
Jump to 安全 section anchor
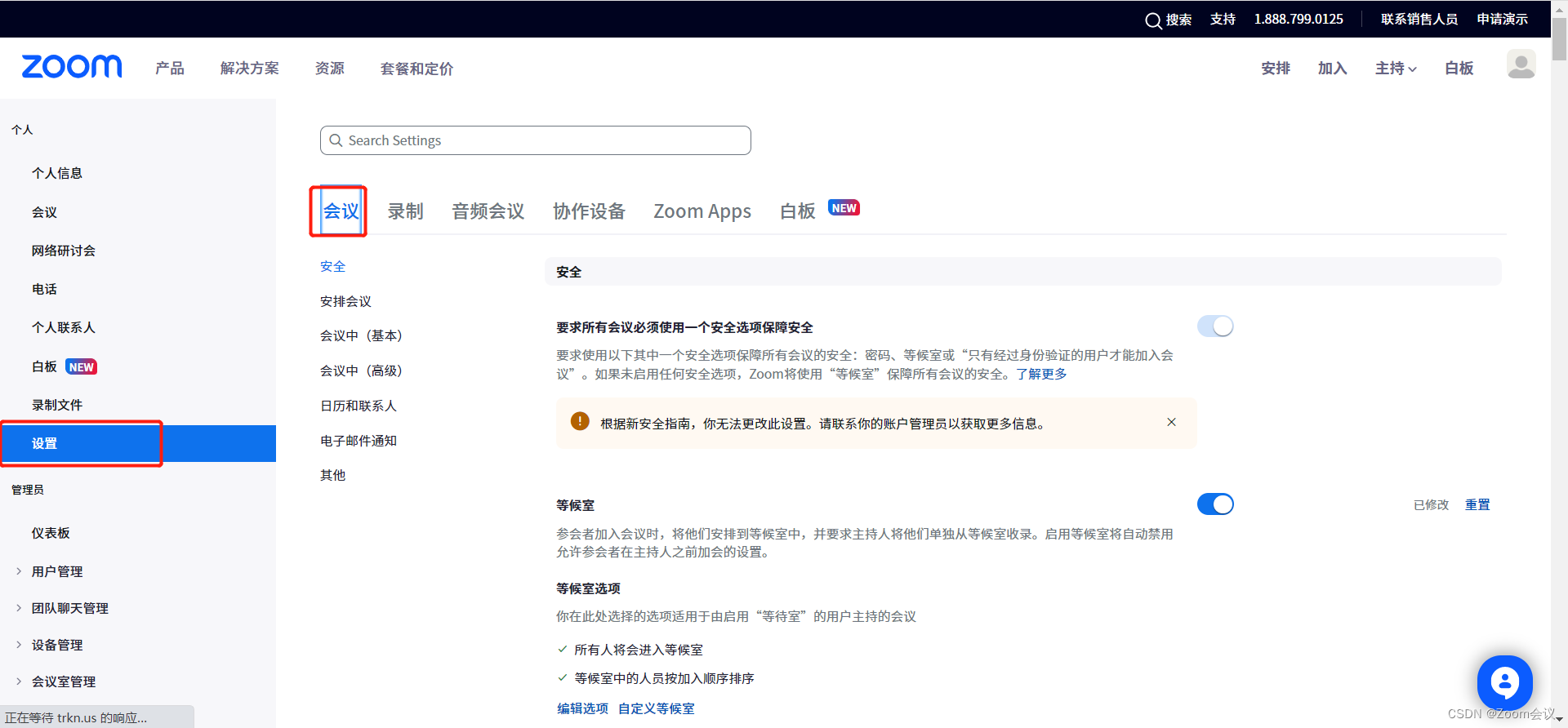pos(332,266)
